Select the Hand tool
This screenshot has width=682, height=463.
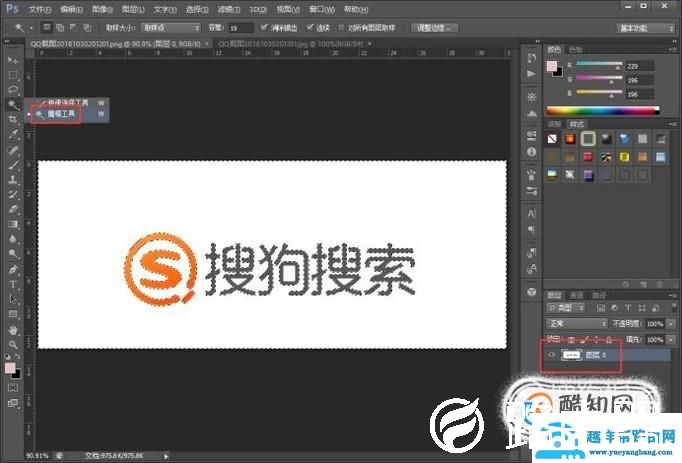coord(13,330)
